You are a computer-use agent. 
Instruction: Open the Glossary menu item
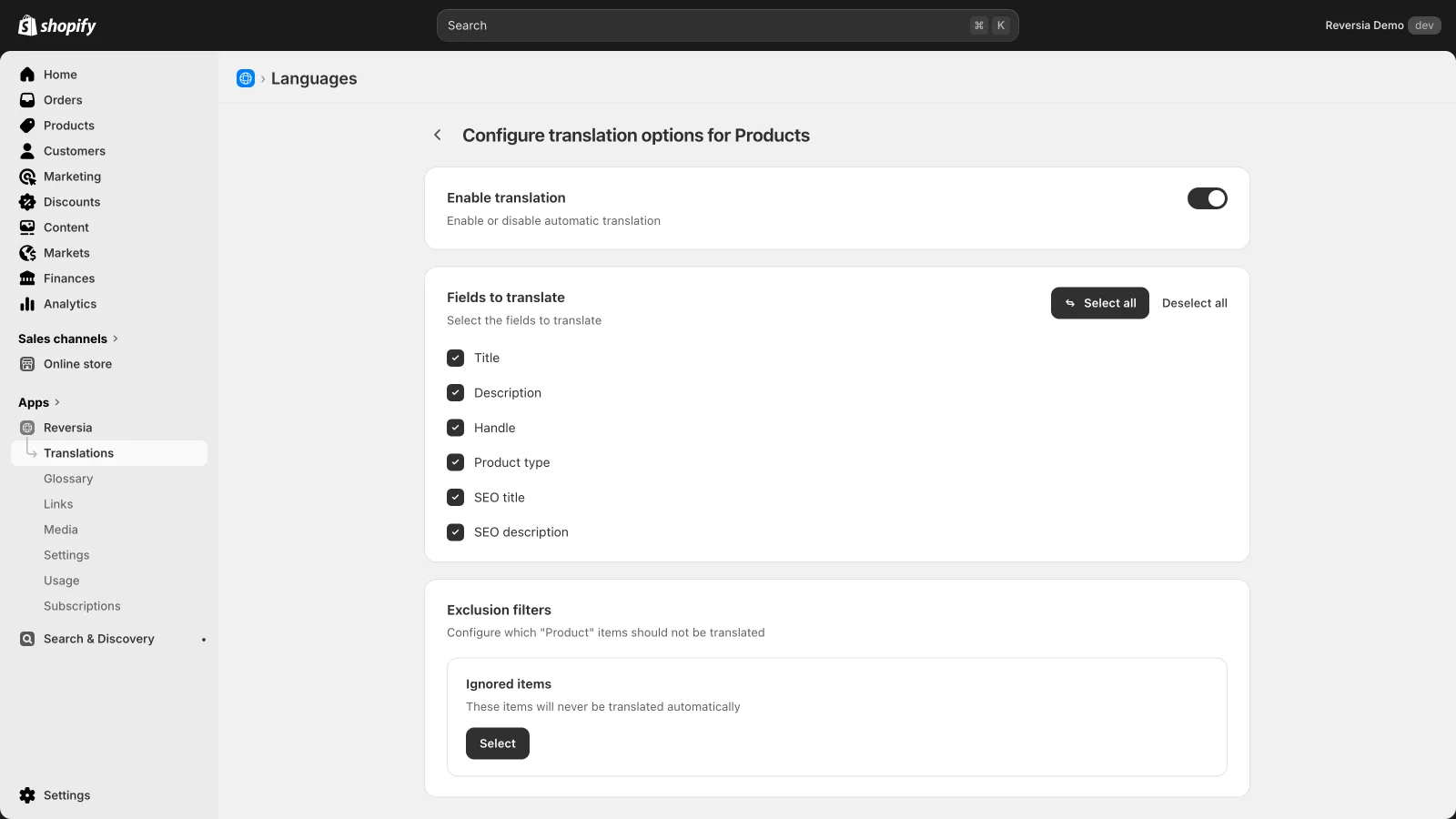68,479
